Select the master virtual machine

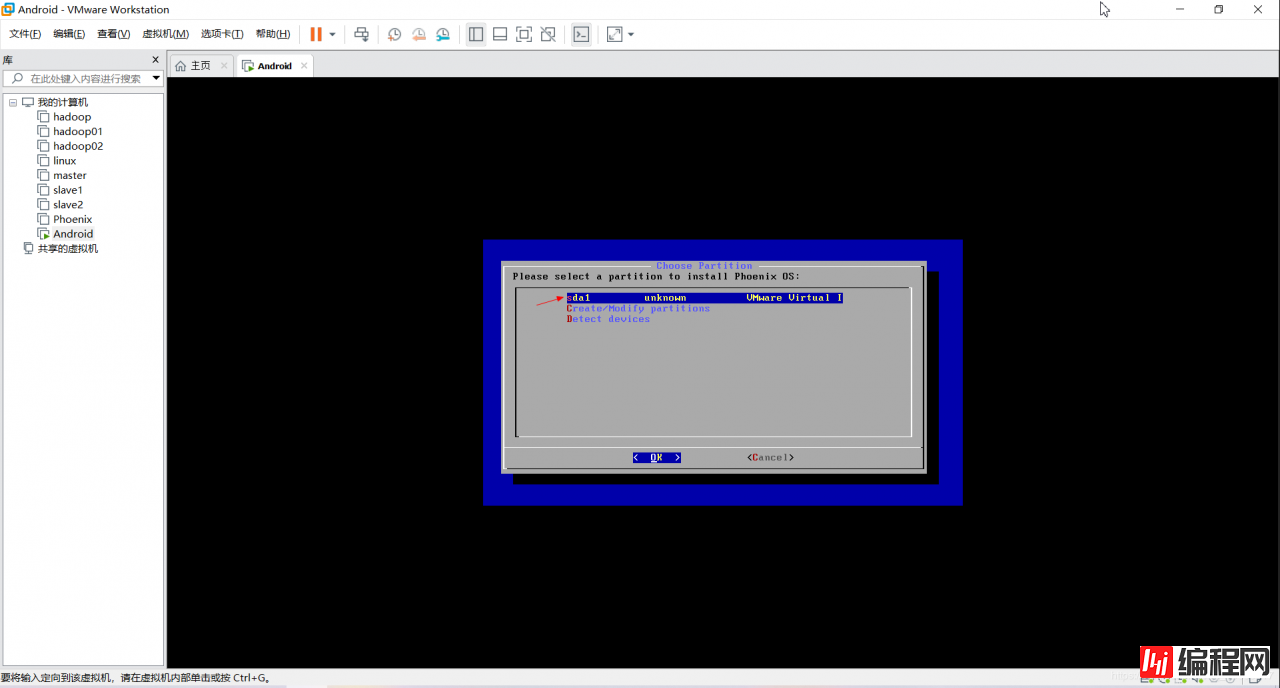(x=70, y=175)
